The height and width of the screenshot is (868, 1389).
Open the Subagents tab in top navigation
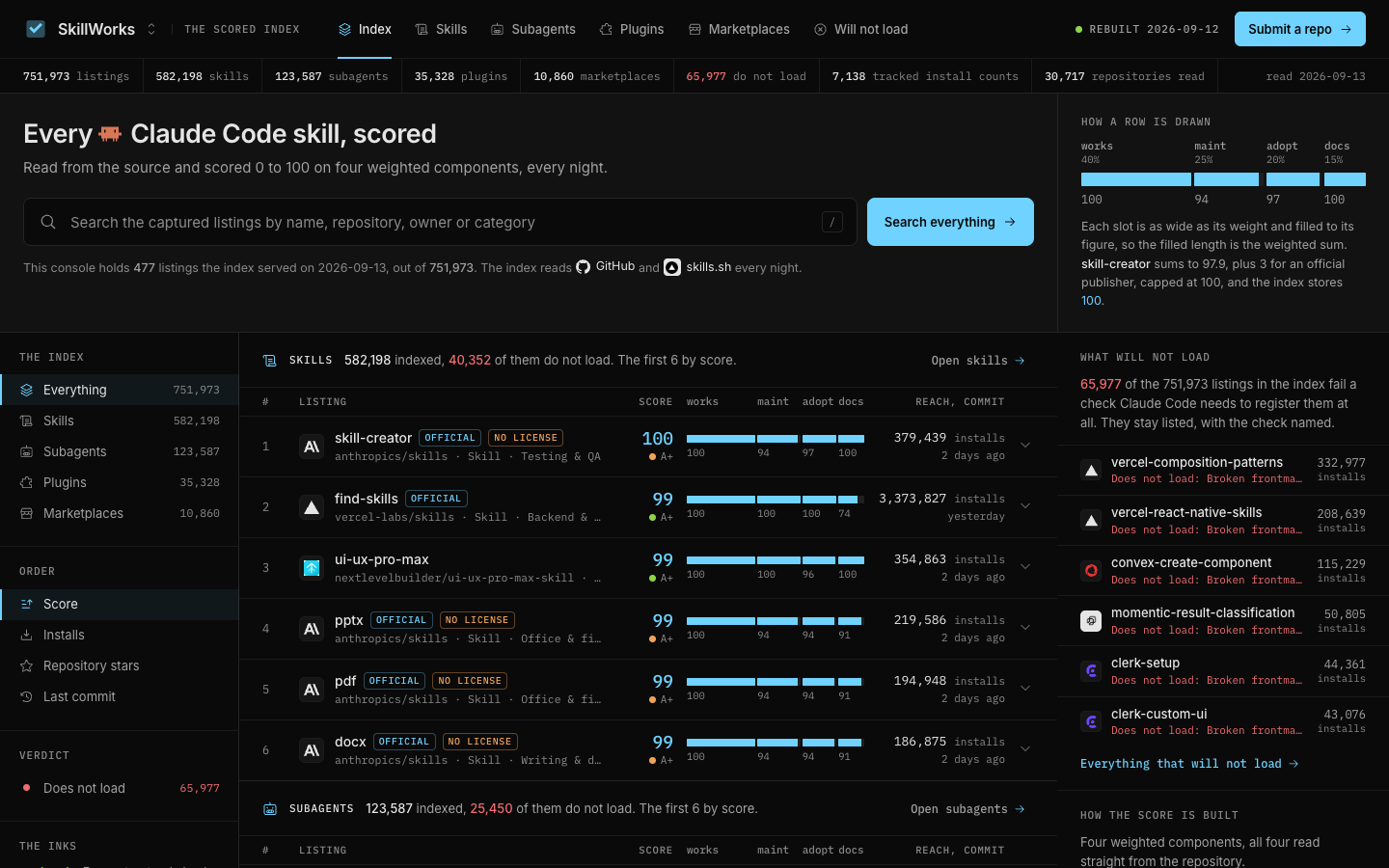point(533,29)
